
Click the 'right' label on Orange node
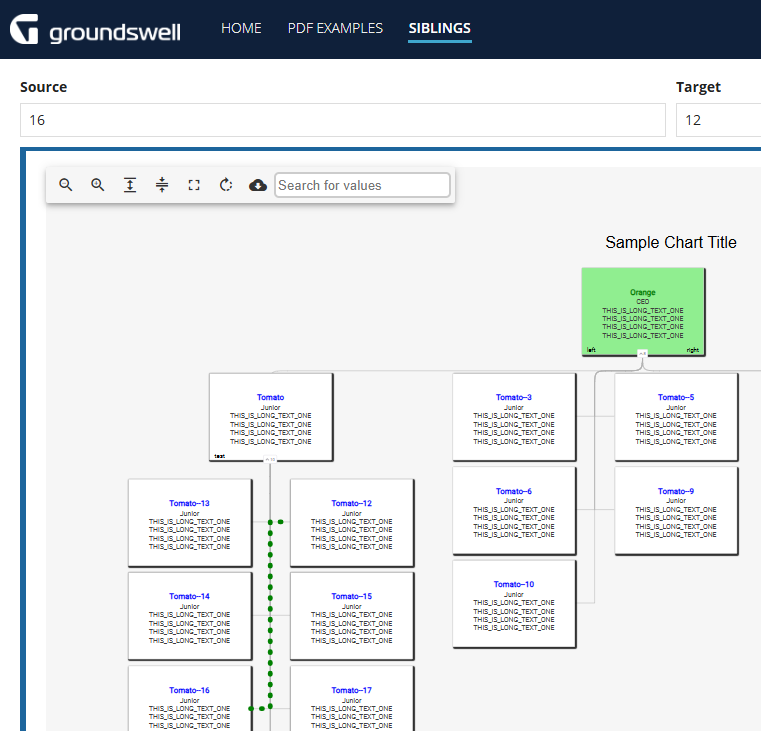coord(693,349)
